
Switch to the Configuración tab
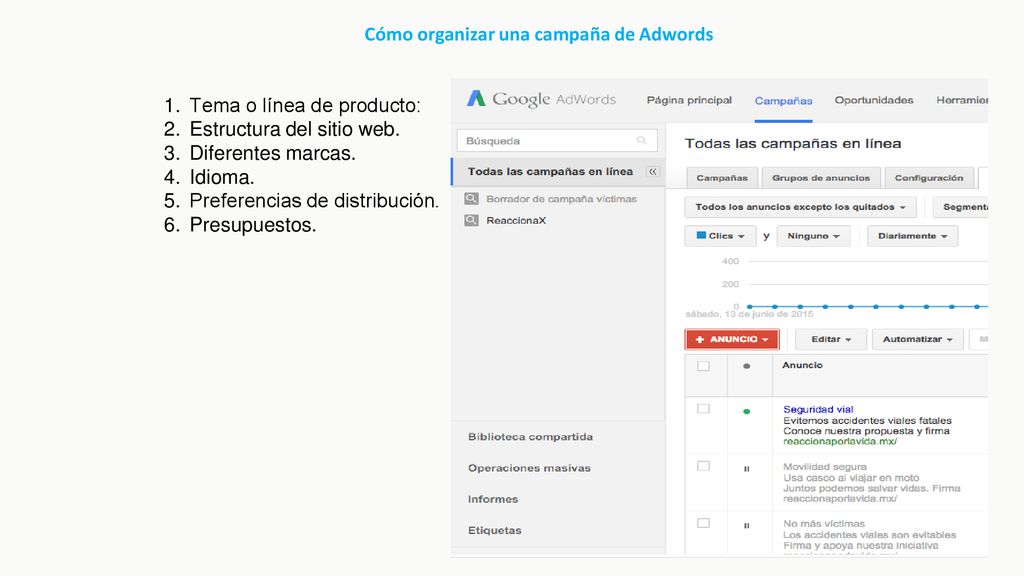[x=929, y=178]
